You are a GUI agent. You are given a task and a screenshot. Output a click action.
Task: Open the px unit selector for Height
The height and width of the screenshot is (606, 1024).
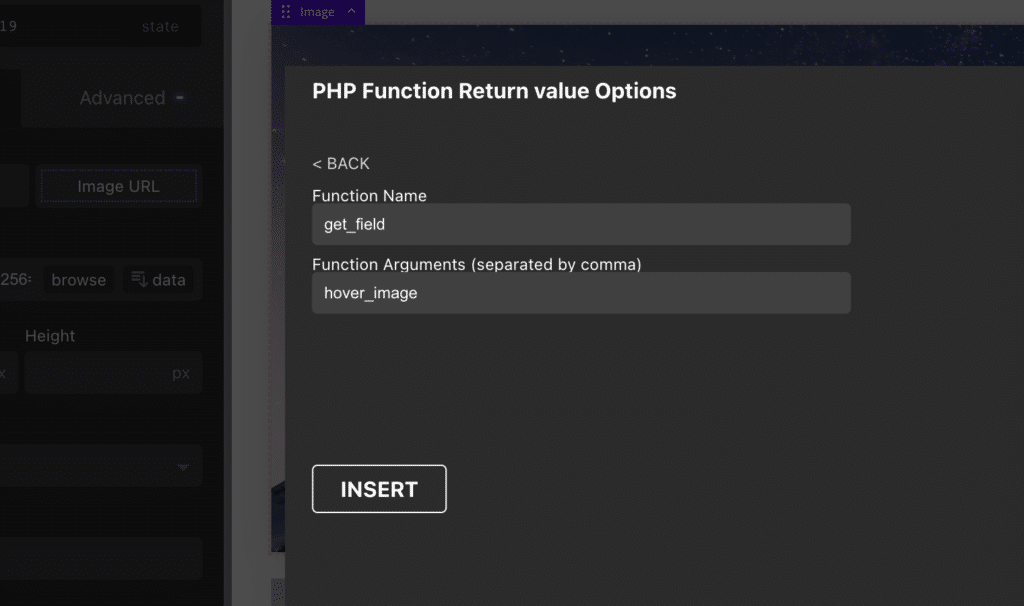[181, 374]
